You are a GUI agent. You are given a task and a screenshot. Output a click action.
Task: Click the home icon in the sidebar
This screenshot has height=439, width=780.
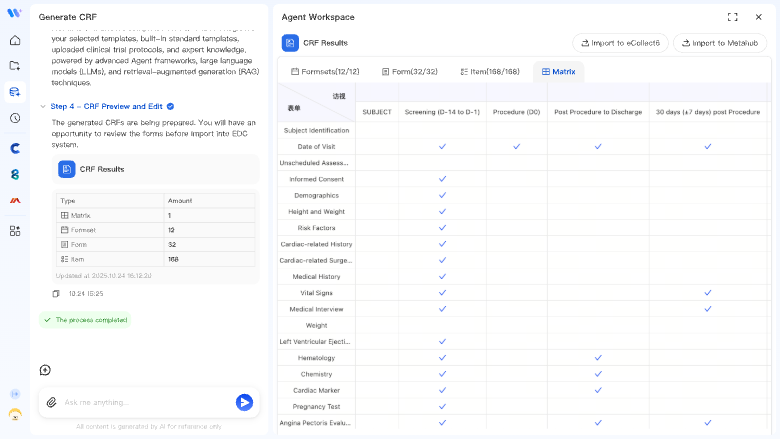(x=15, y=41)
